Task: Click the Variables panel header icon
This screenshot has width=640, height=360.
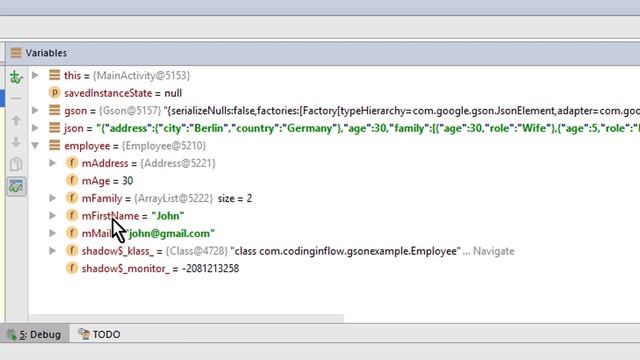Action: pos(16,53)
